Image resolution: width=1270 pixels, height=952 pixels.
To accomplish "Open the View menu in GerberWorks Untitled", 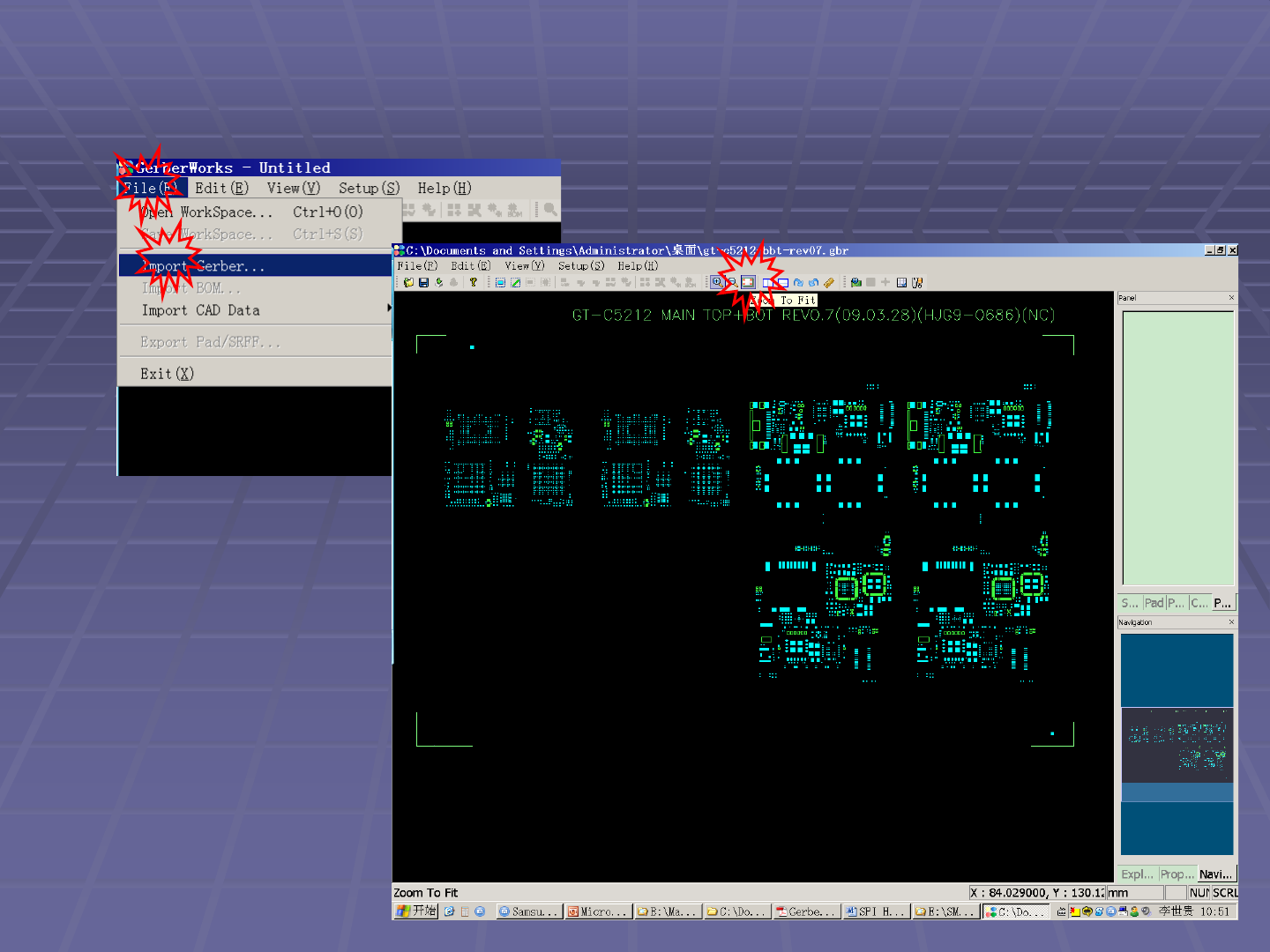I will point(293,188).
